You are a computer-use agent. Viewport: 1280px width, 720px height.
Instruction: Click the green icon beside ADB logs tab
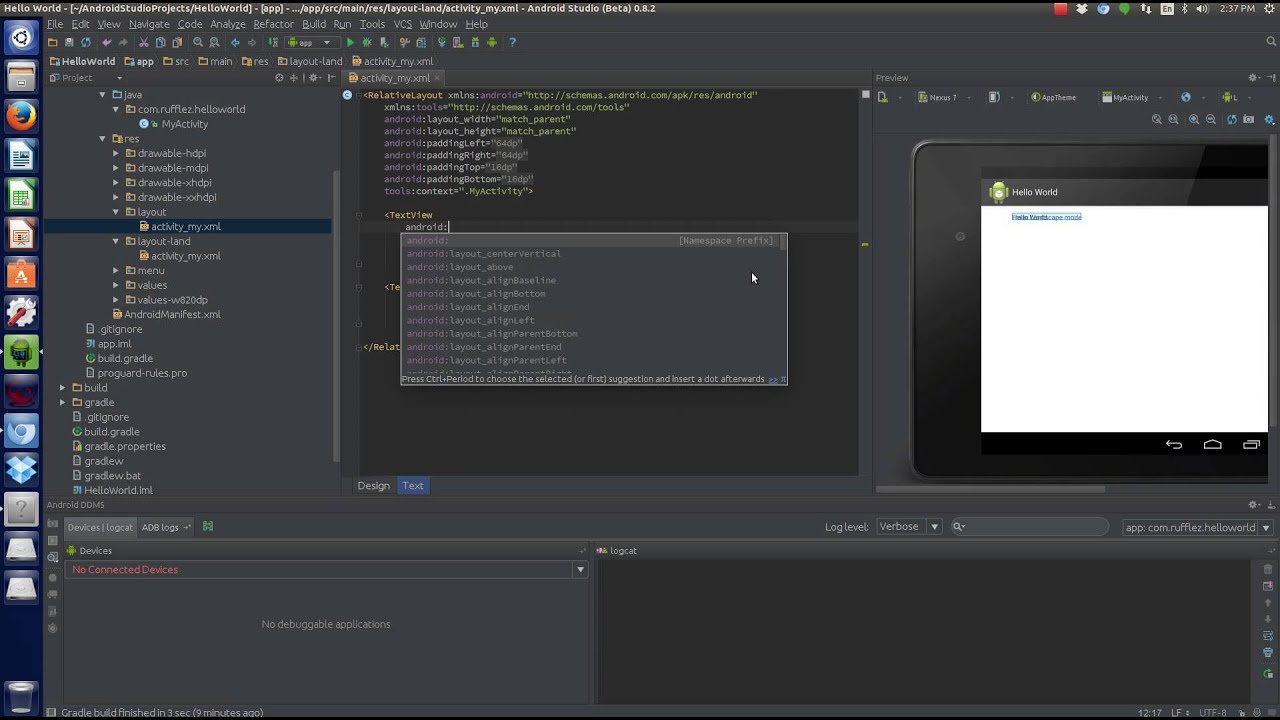click(x=208, y=526)
